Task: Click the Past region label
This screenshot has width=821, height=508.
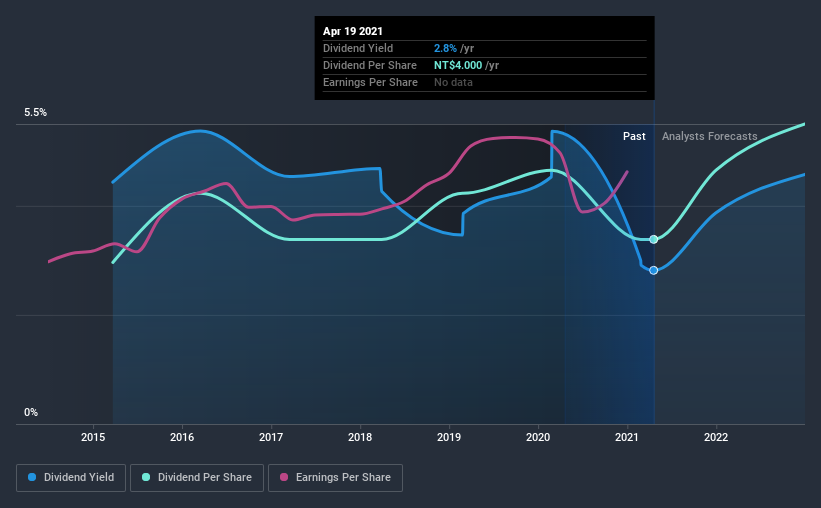Action: (x=634, y=136)
